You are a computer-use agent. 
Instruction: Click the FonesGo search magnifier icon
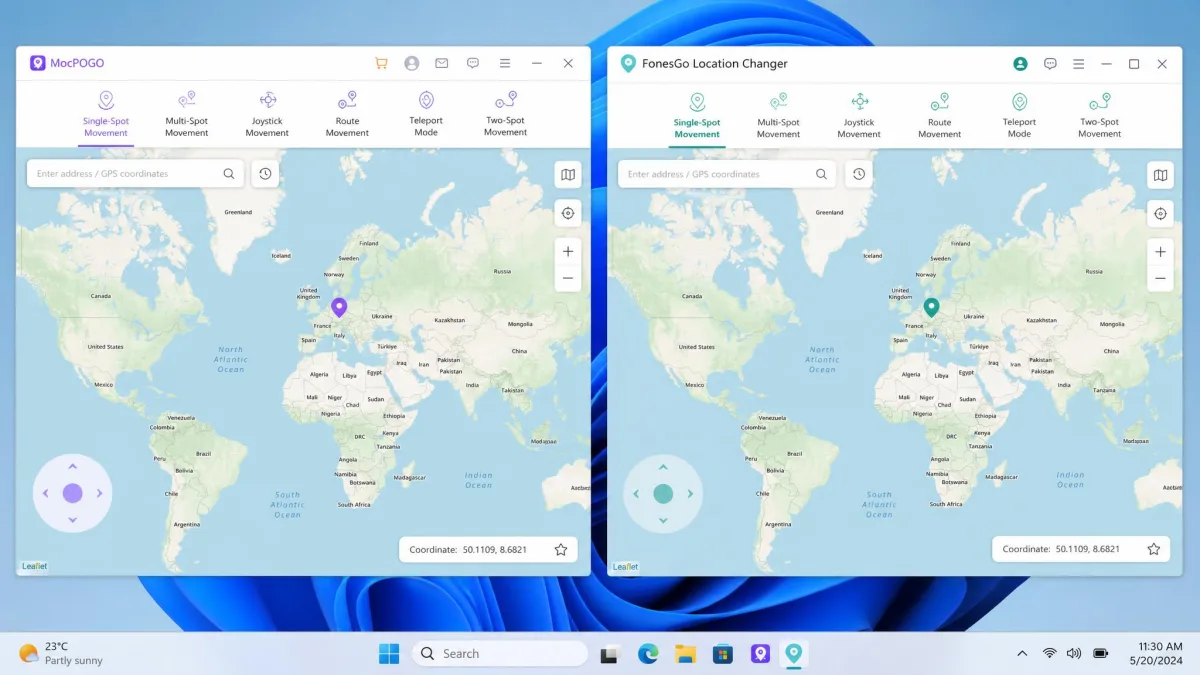[822, 174]
